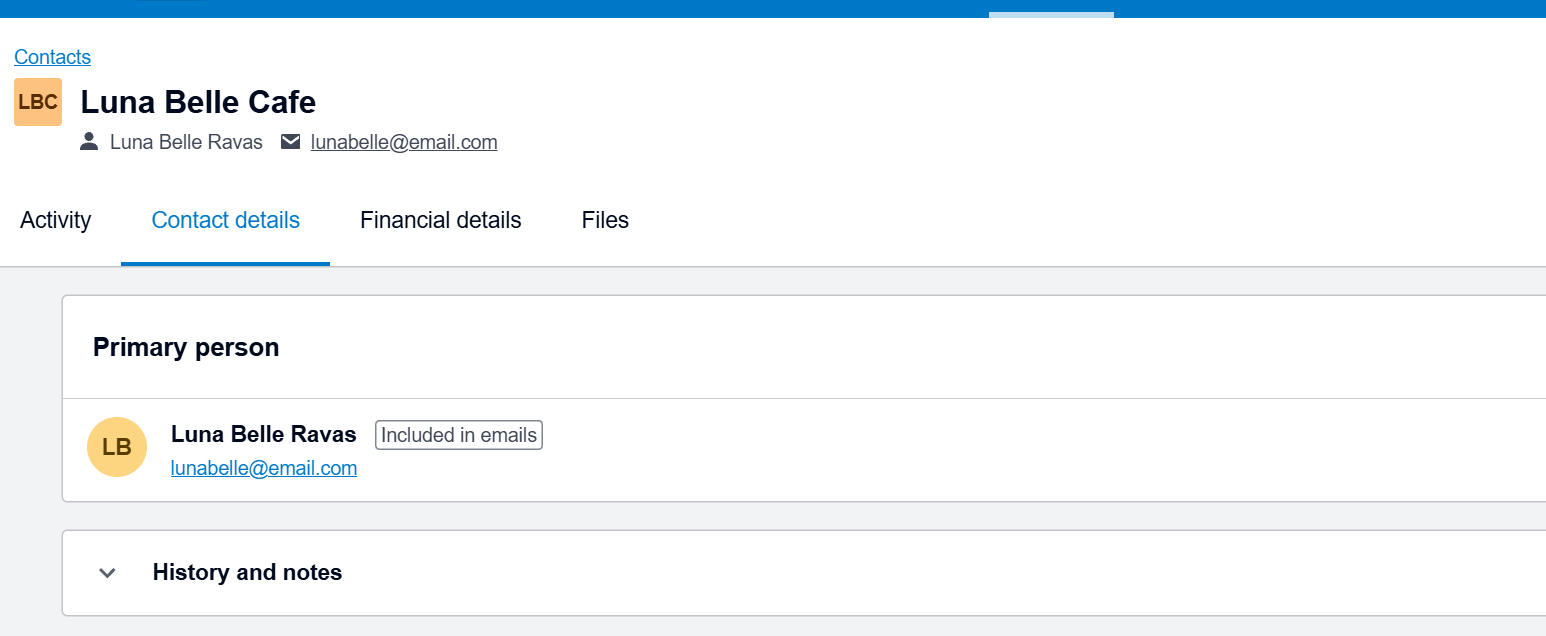Click the person icon beside Luna Belle Ravas
This screenshot has height=636, width=1546.
click(89, 142)
